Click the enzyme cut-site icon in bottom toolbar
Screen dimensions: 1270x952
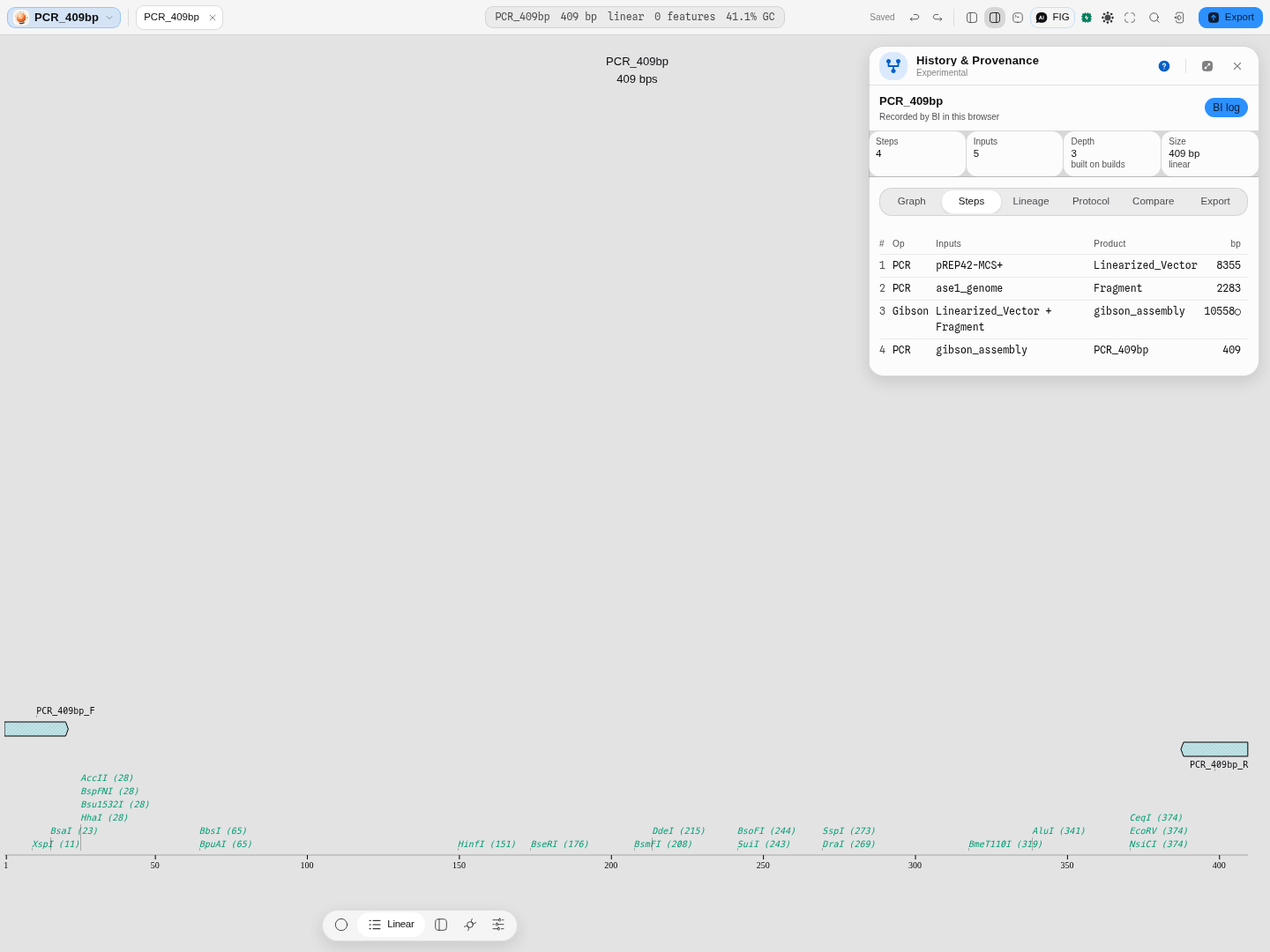point(470,925)
